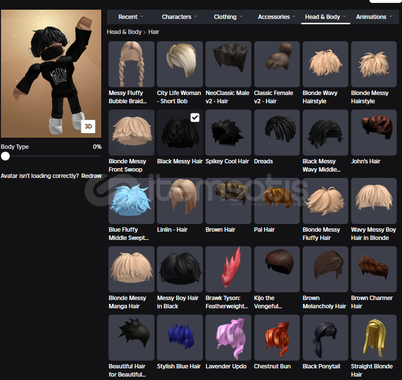This screenshot has height=380, width=402.
Task: Pick the Brawk Tyson Featherweight red hair
Action: pos(228,269)
